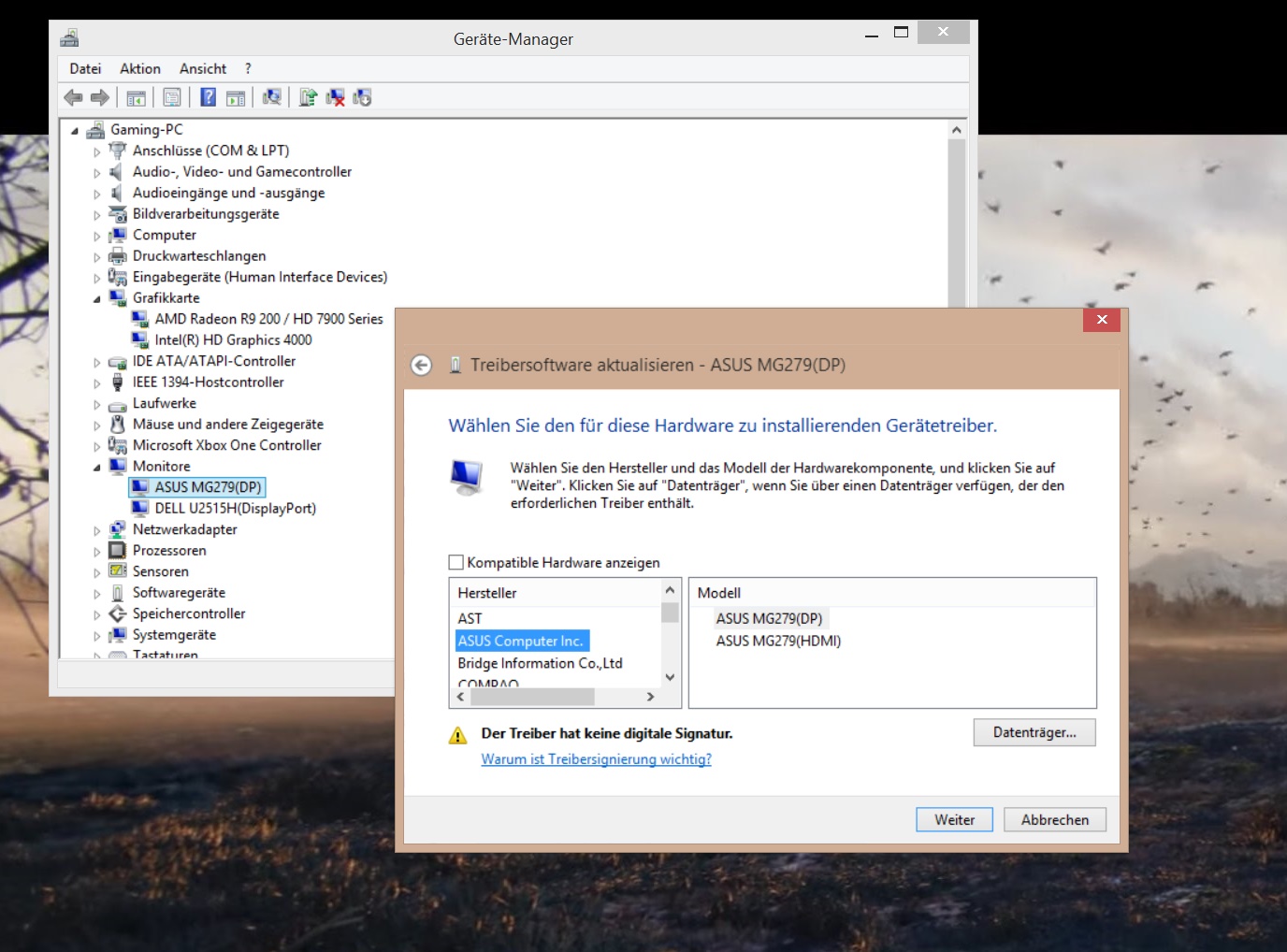Image resolution: width=1287 pixels, height=952 pixels.
Task: Click the Druckwarteschlangen printer icon
Action: (x=118, y=255)
